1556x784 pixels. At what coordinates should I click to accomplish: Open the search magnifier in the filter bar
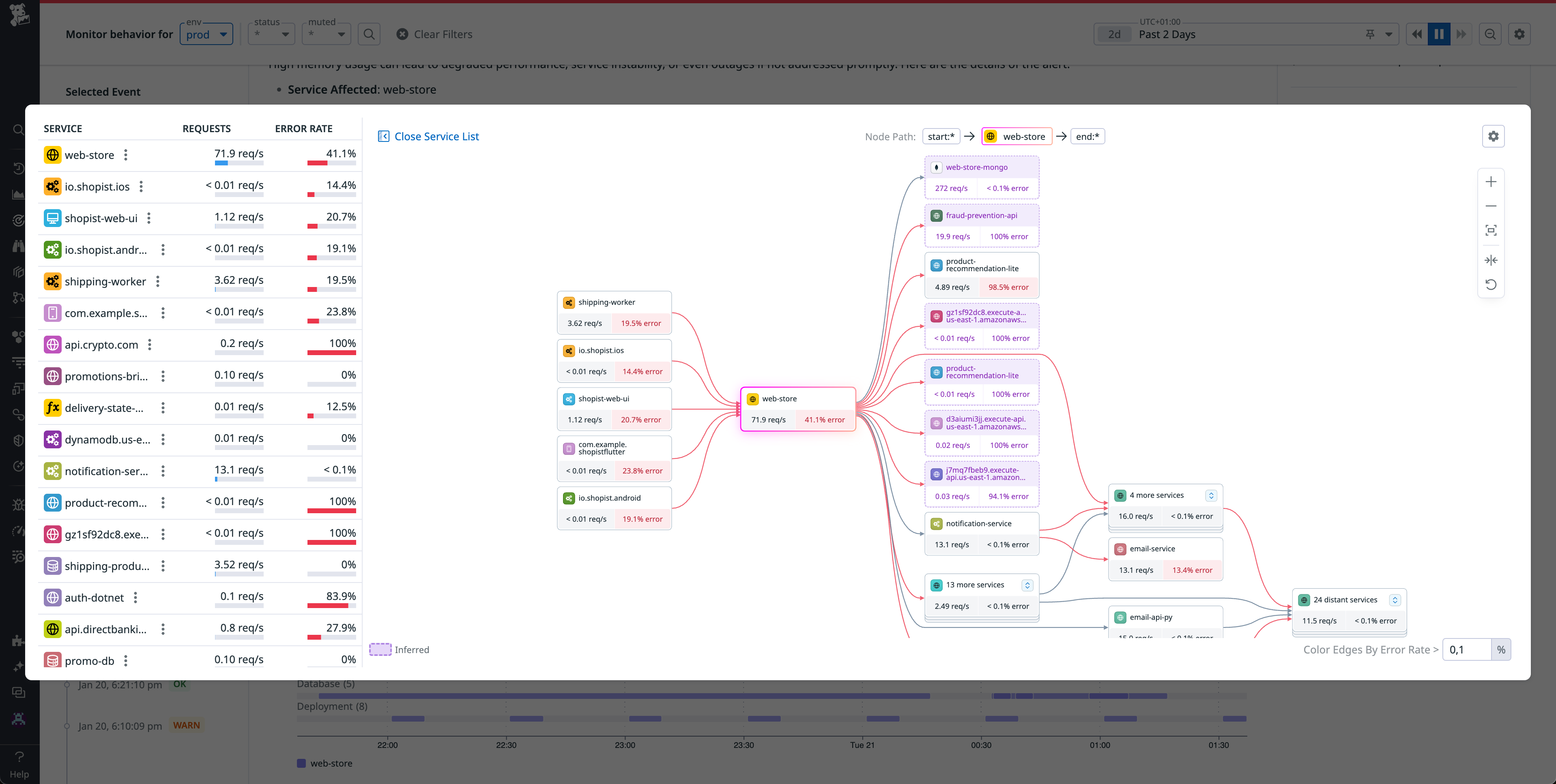tap(369, 34)
